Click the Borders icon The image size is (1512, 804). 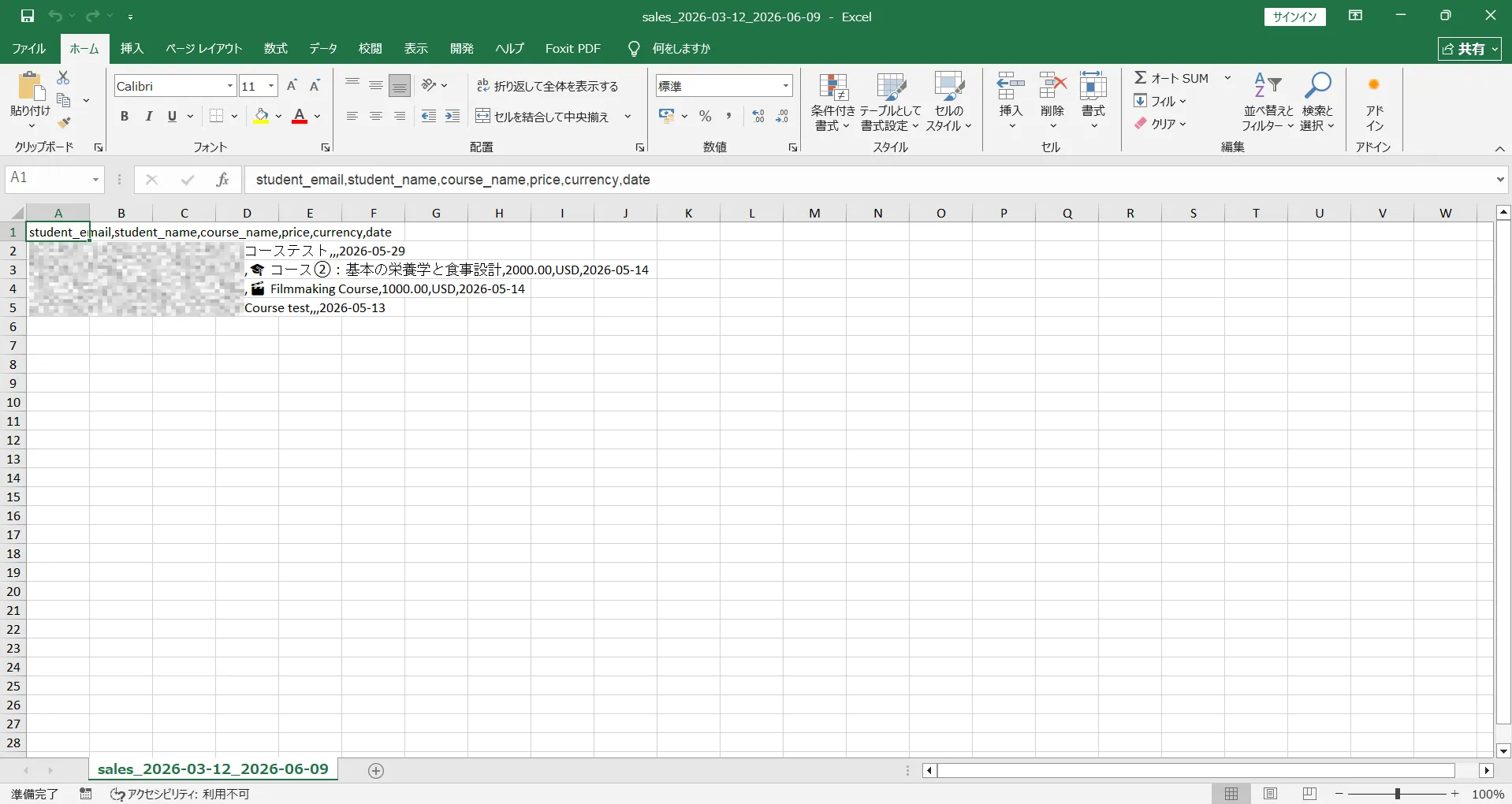217,117
